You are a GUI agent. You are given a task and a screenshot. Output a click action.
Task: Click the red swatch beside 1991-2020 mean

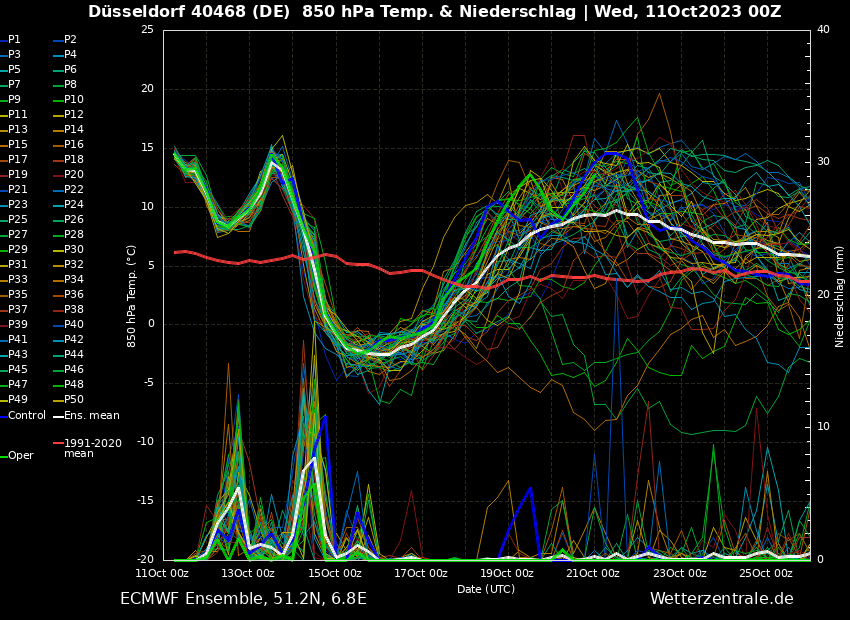pos(57,443)
